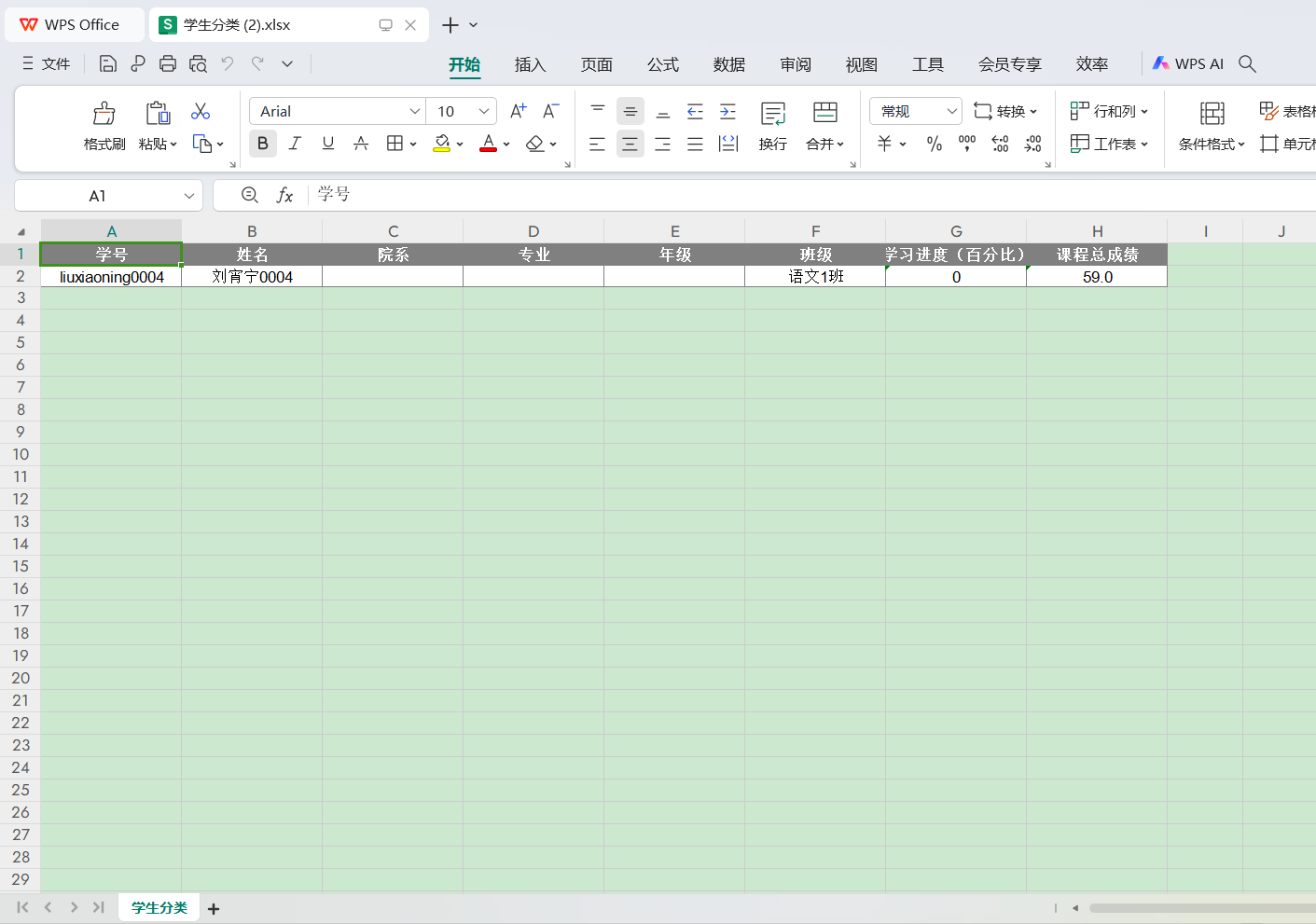Add a new sheet with plus button
The height and width of the screenshot is (924, 1316).
(214, 908)
